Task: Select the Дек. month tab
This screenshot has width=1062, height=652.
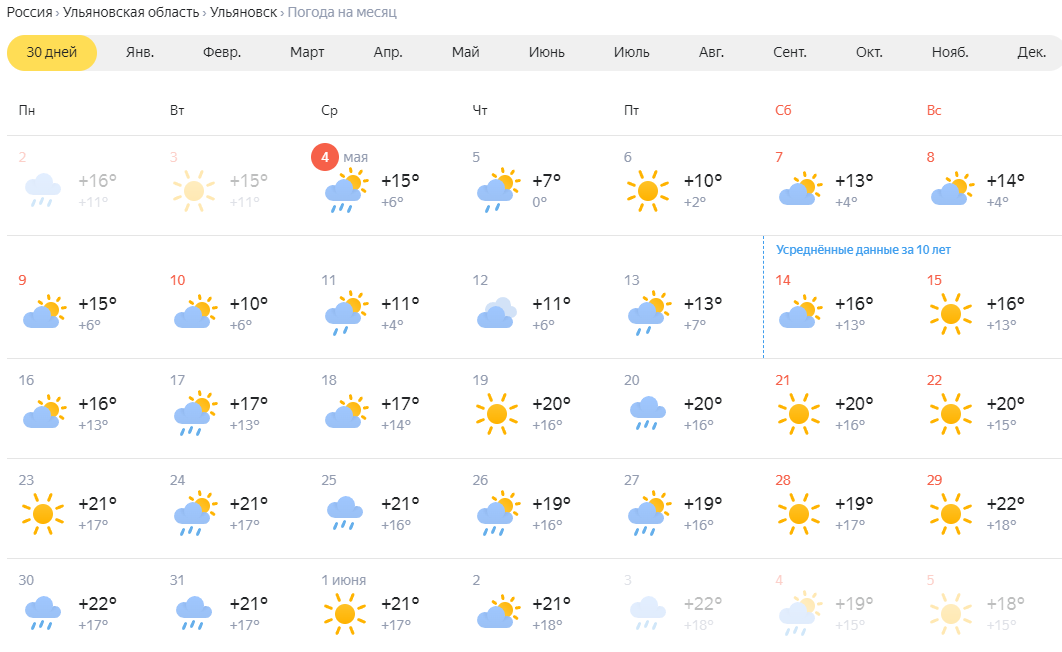Action: tap(1031, 52)
